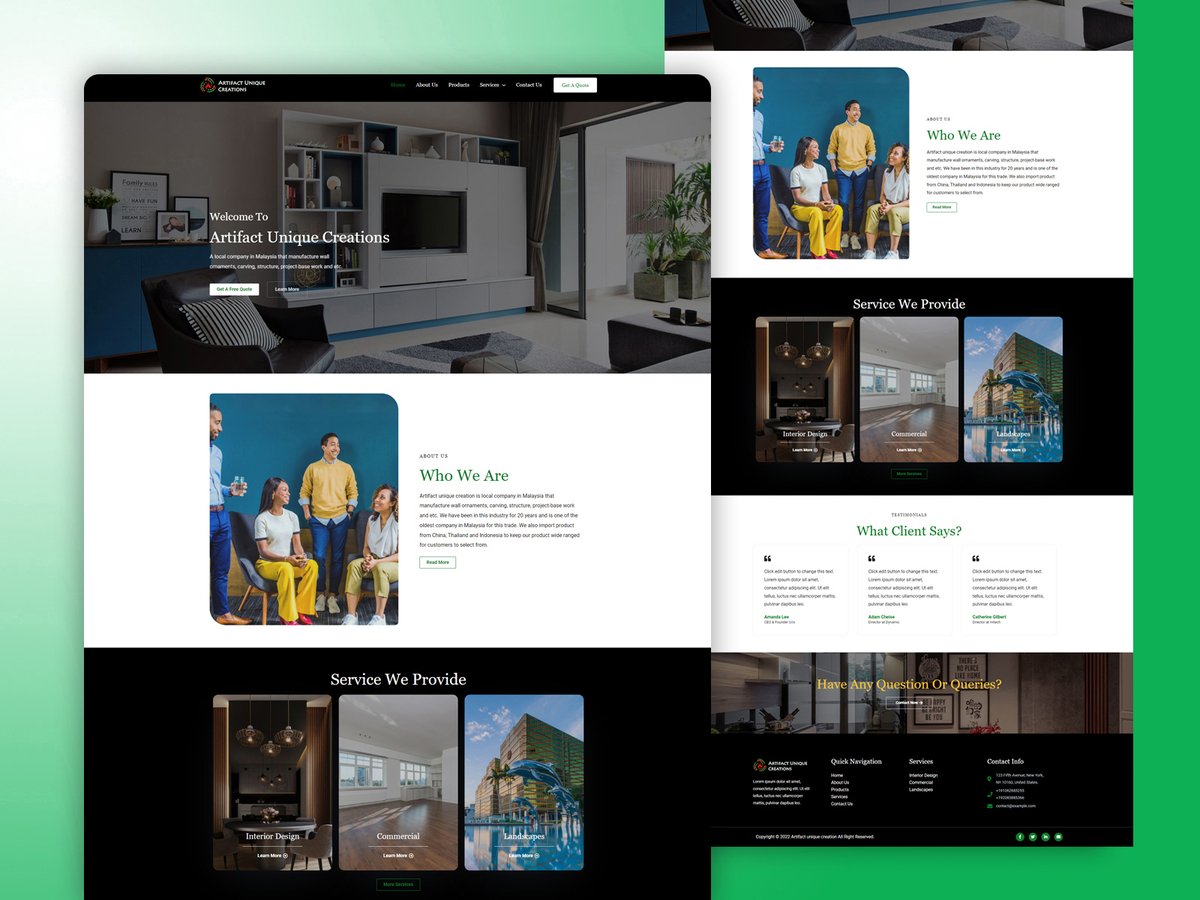The height and width of the screenshot is (900, 1200).
Task: Click the envelope icon beside contact@example.com
Action: click(989, 806)
